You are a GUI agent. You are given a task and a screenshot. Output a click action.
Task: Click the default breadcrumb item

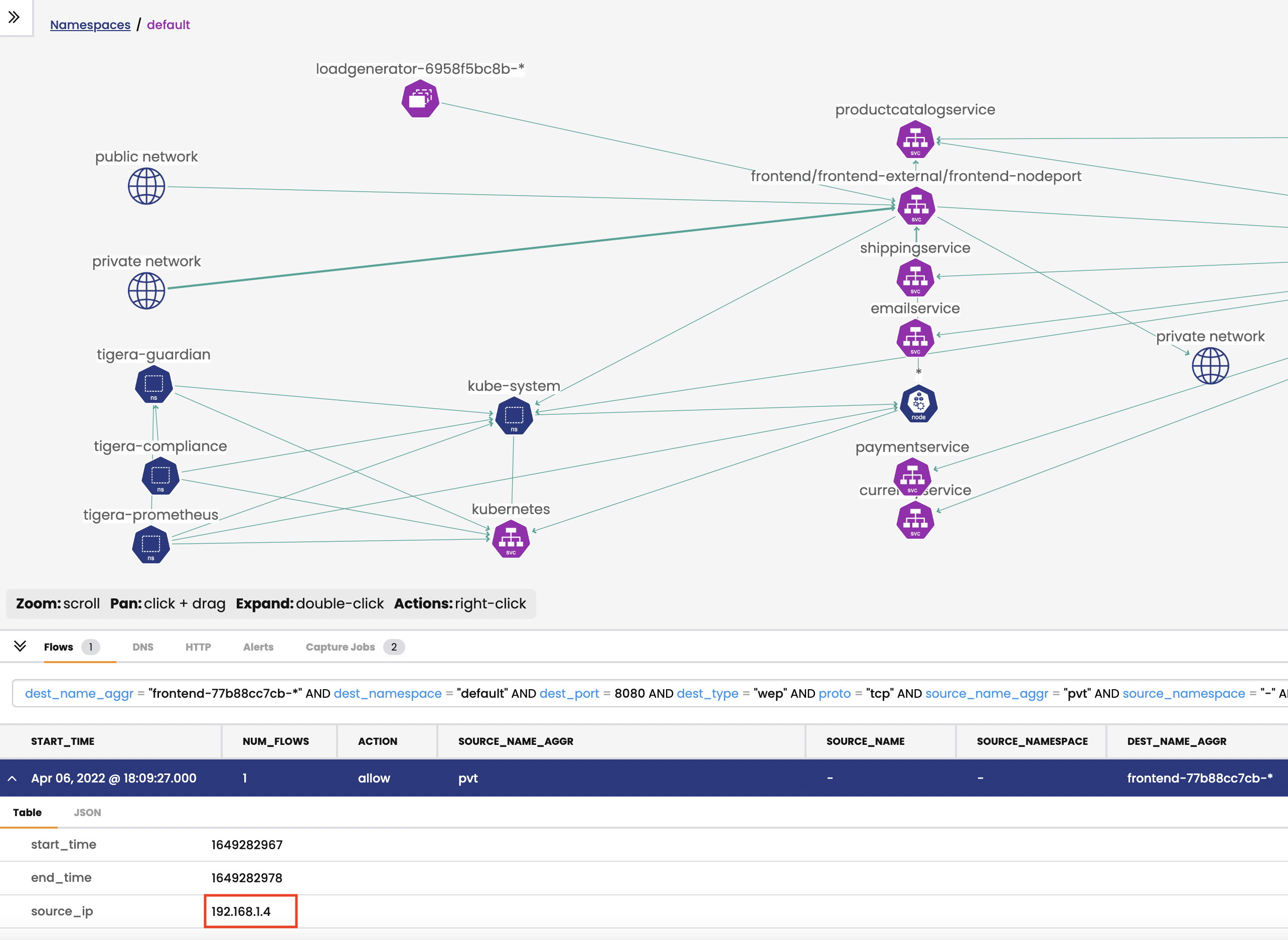[x=169, y=25]
